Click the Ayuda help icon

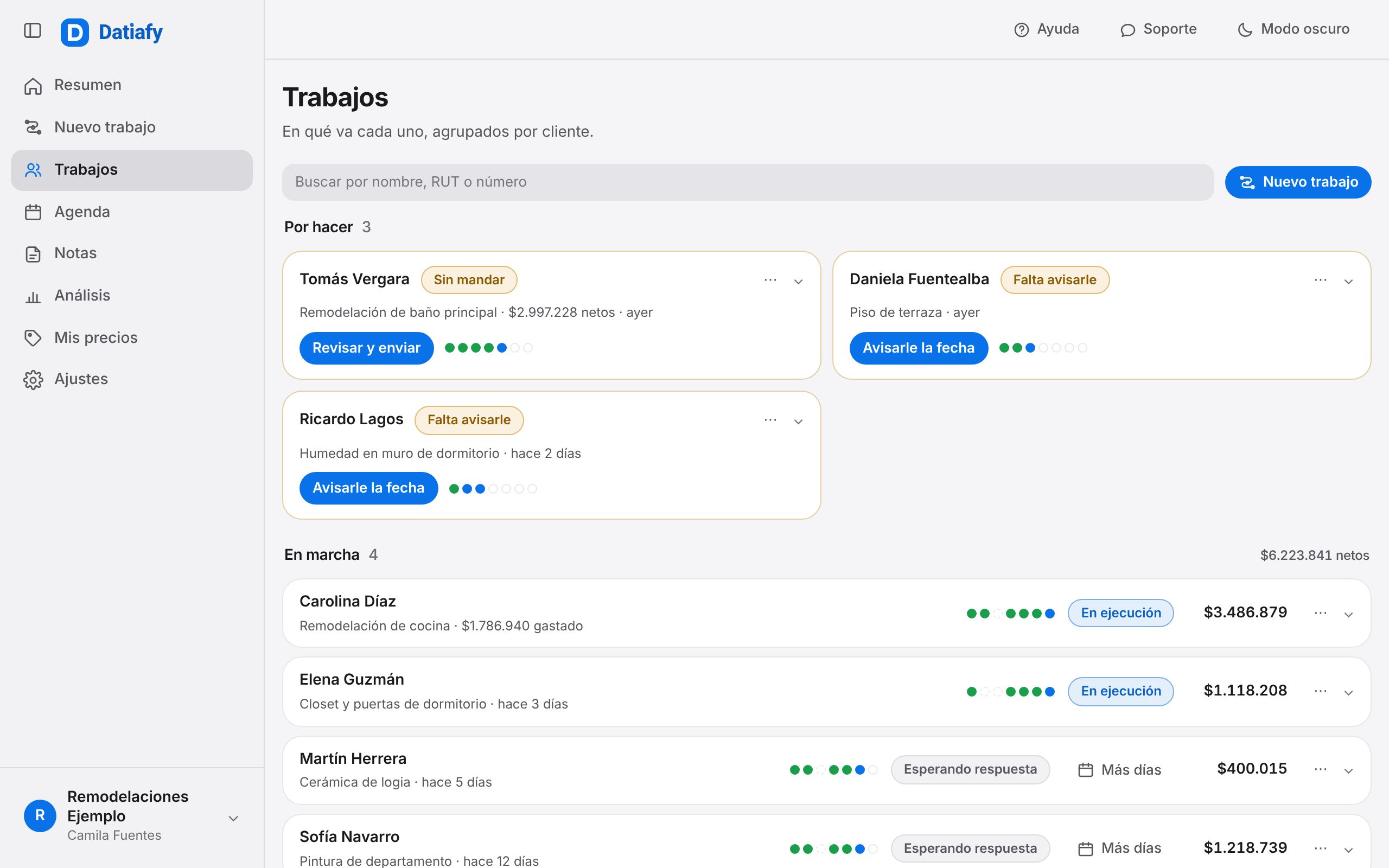[1021, 30]
